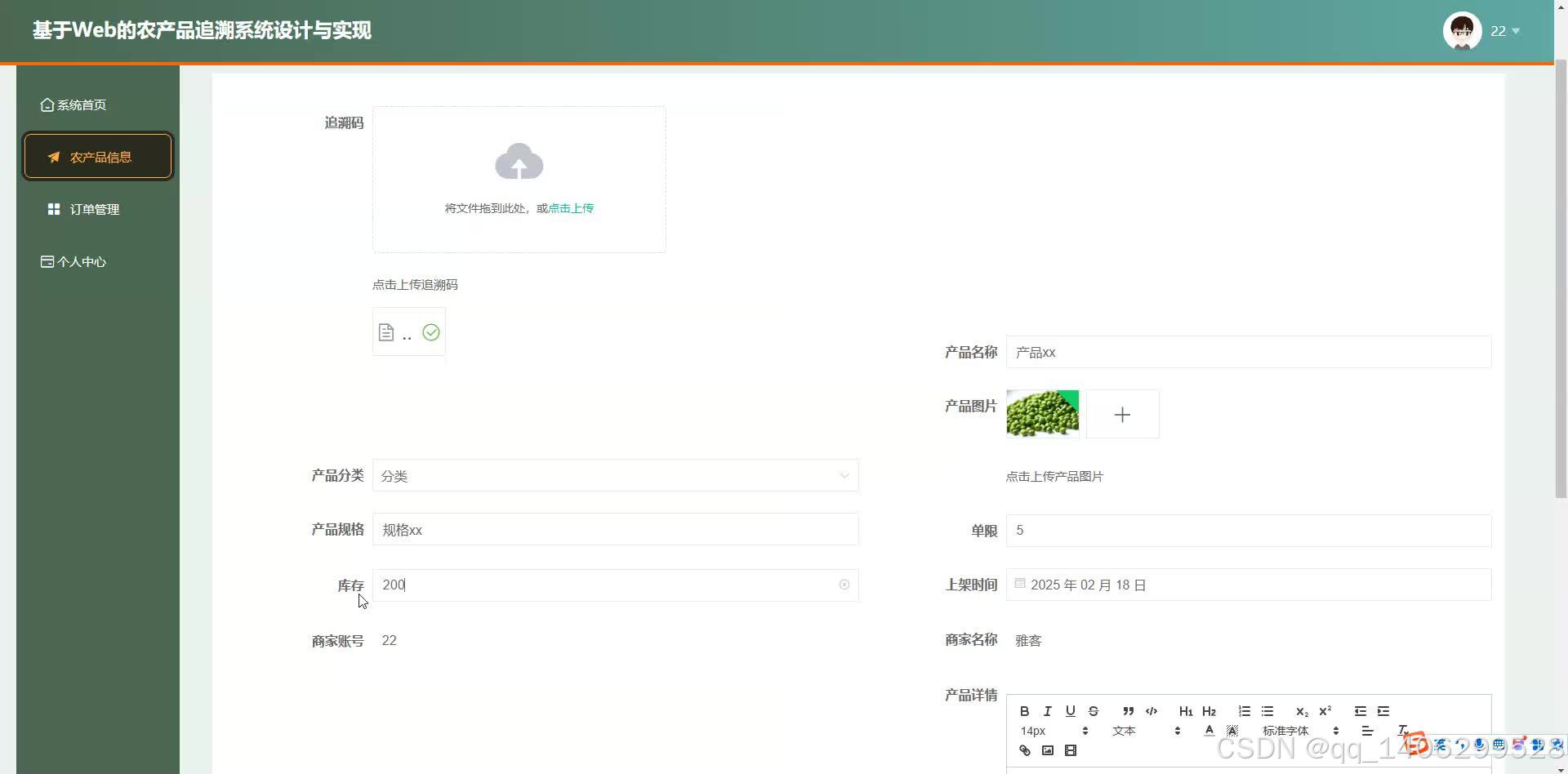Screen dimensions: 1568x774
Task: Insert a video using the editor toolbar
Action: pyautogui.click(x=1070, y=750)
